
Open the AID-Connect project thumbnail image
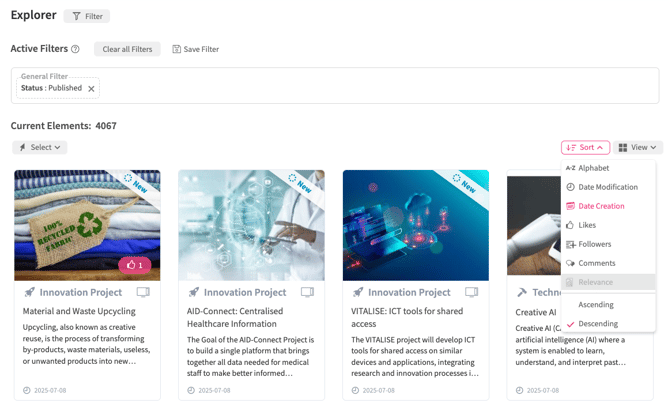(x=251, y=225)
